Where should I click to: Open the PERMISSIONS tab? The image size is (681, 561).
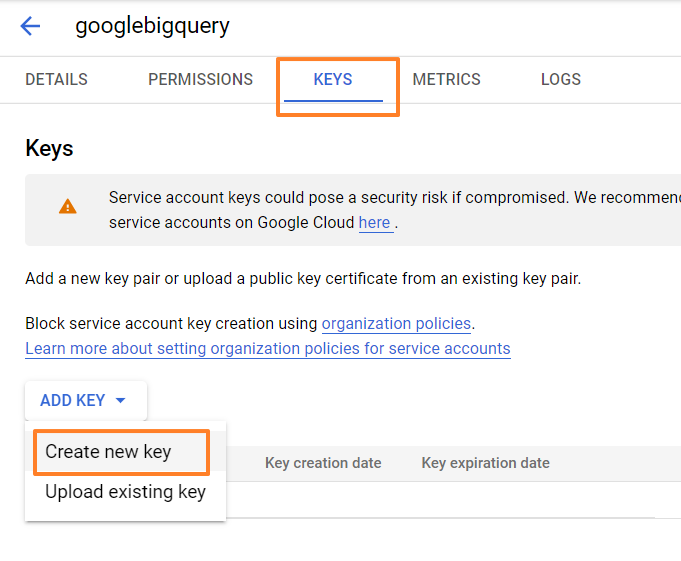tap(200, 80)
